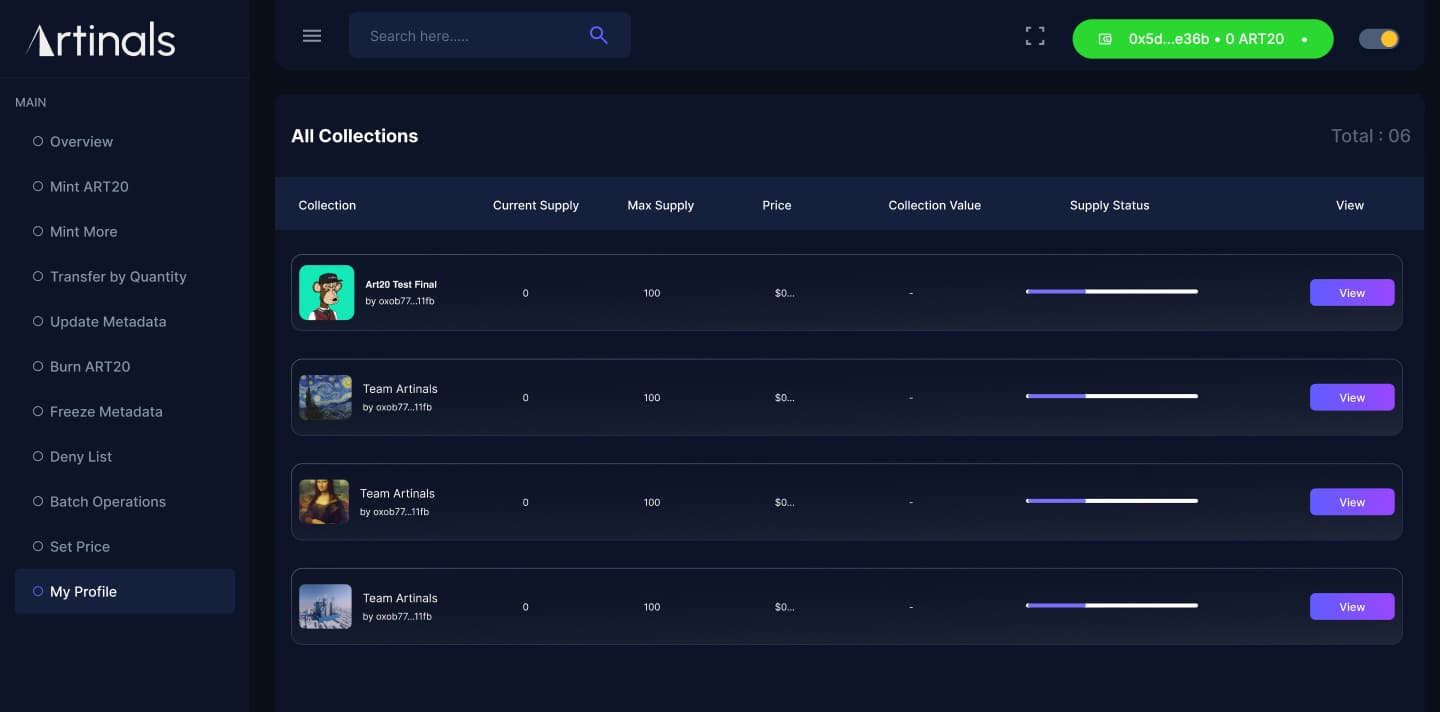Viewport: 1440px width, 712px height.
Task: Click the Current Supply column header
Action: coord(536,205)
